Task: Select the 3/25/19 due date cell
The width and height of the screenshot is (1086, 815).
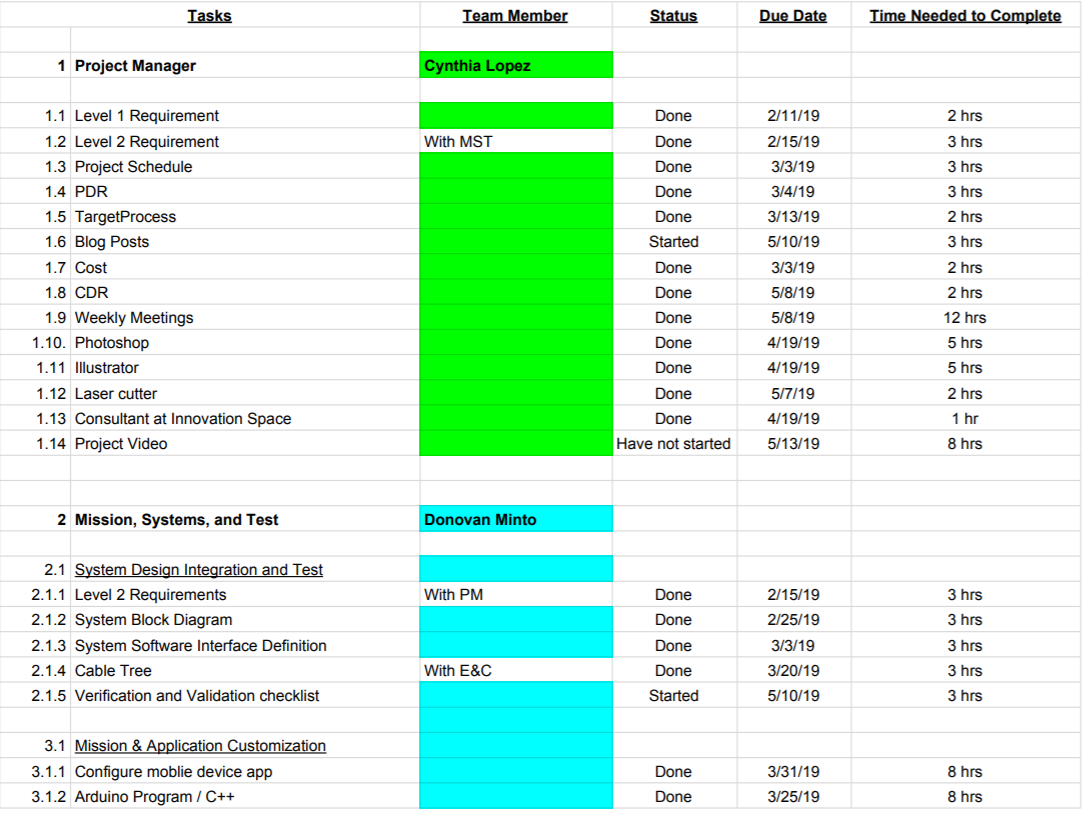Action: coord(792,797)
